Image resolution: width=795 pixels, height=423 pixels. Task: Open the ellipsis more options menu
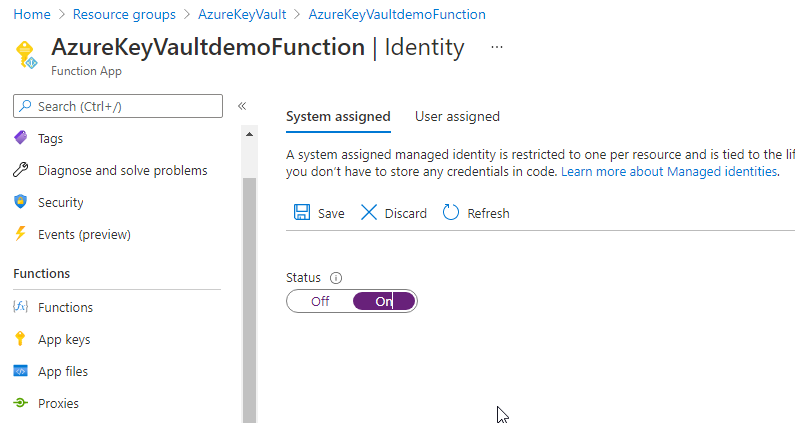497,47
